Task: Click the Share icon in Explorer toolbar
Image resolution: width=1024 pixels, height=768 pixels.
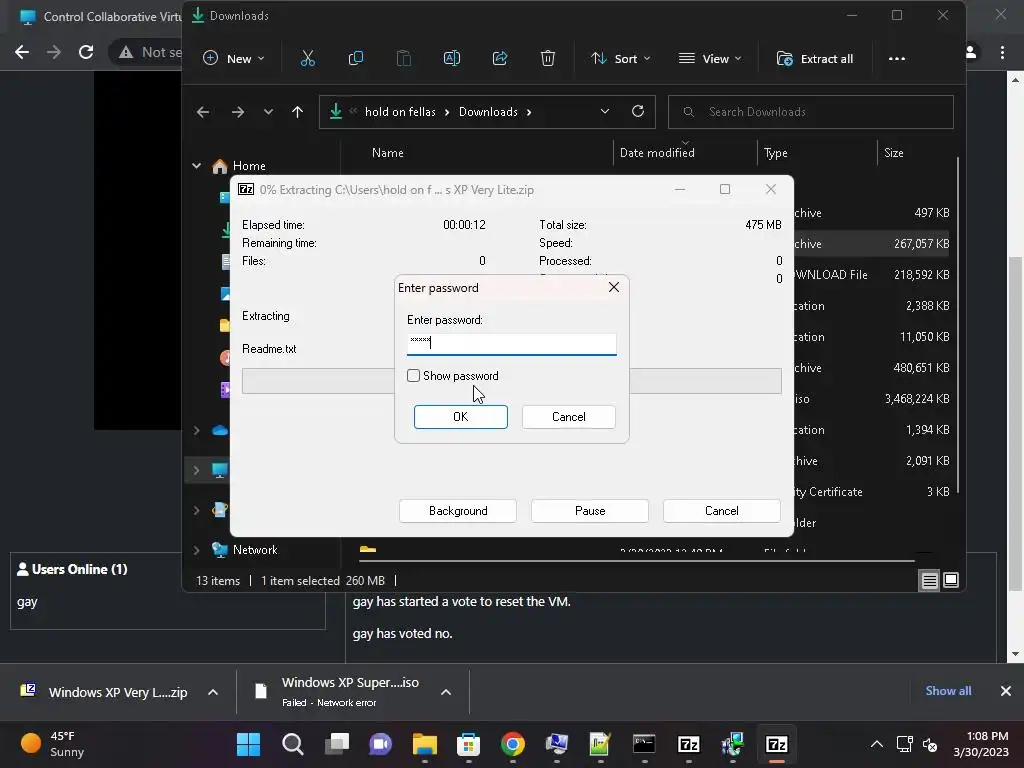Action: (500, 59)
